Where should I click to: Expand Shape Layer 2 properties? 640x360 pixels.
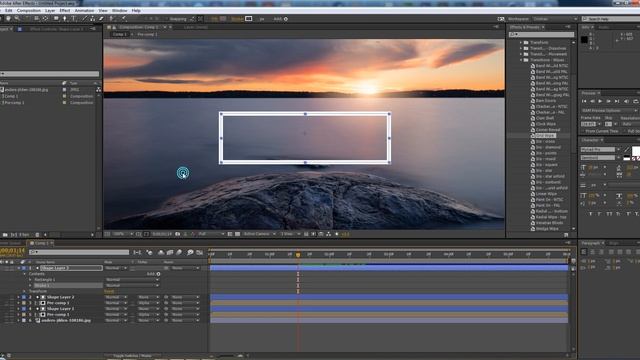pos(18,297)
